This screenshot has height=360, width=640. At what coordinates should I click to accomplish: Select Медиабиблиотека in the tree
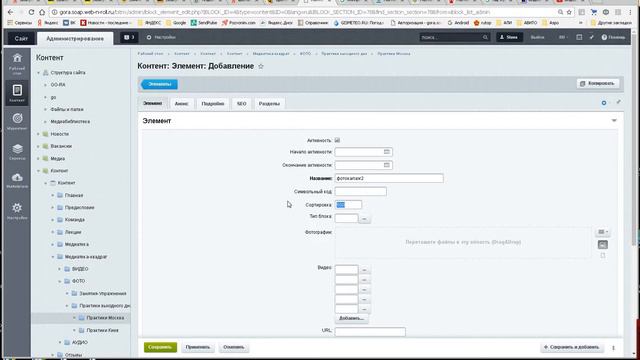pos(70,122)
